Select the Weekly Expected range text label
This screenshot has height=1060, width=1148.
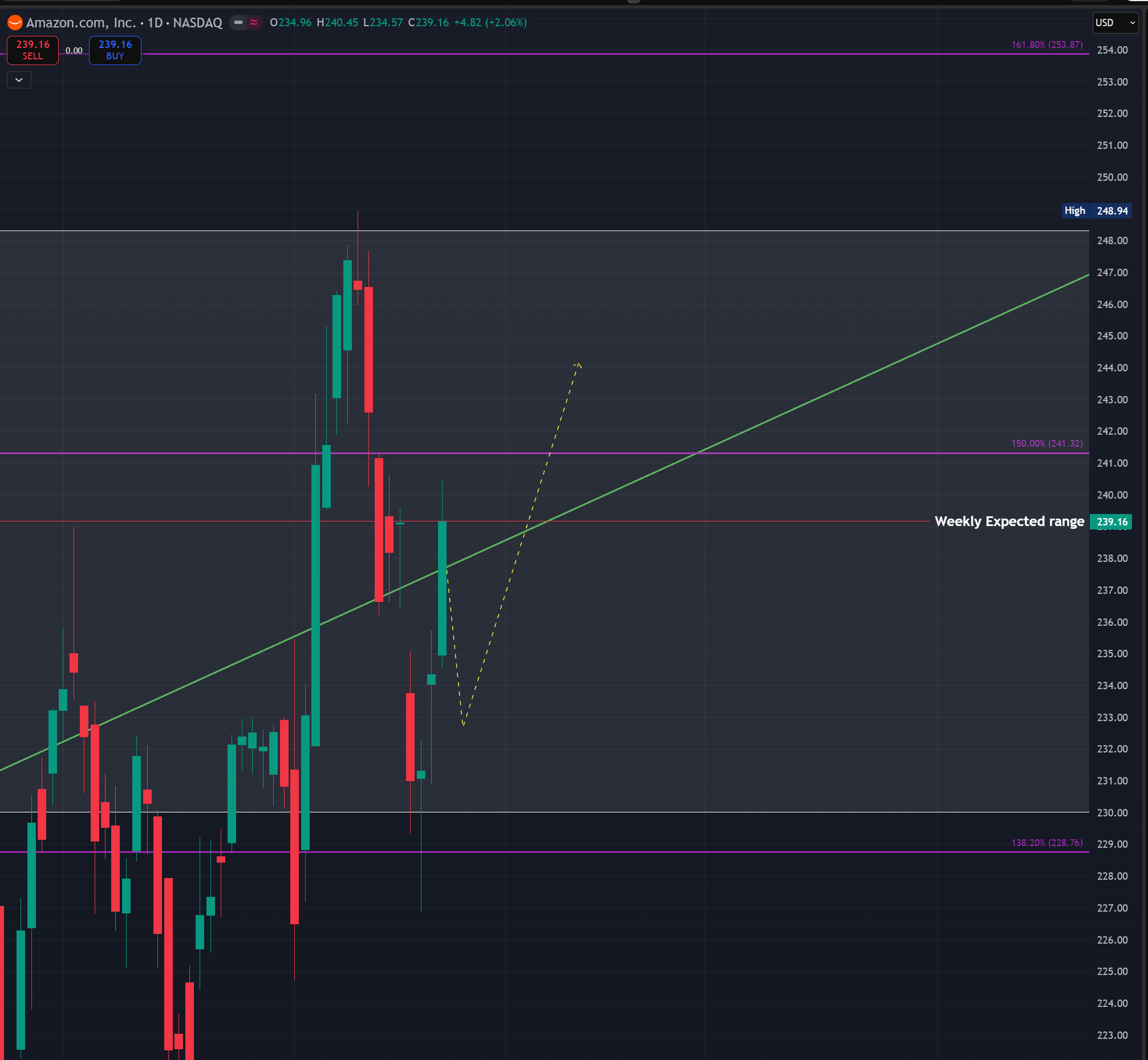pyautogui.click(x=1009, y=521)
